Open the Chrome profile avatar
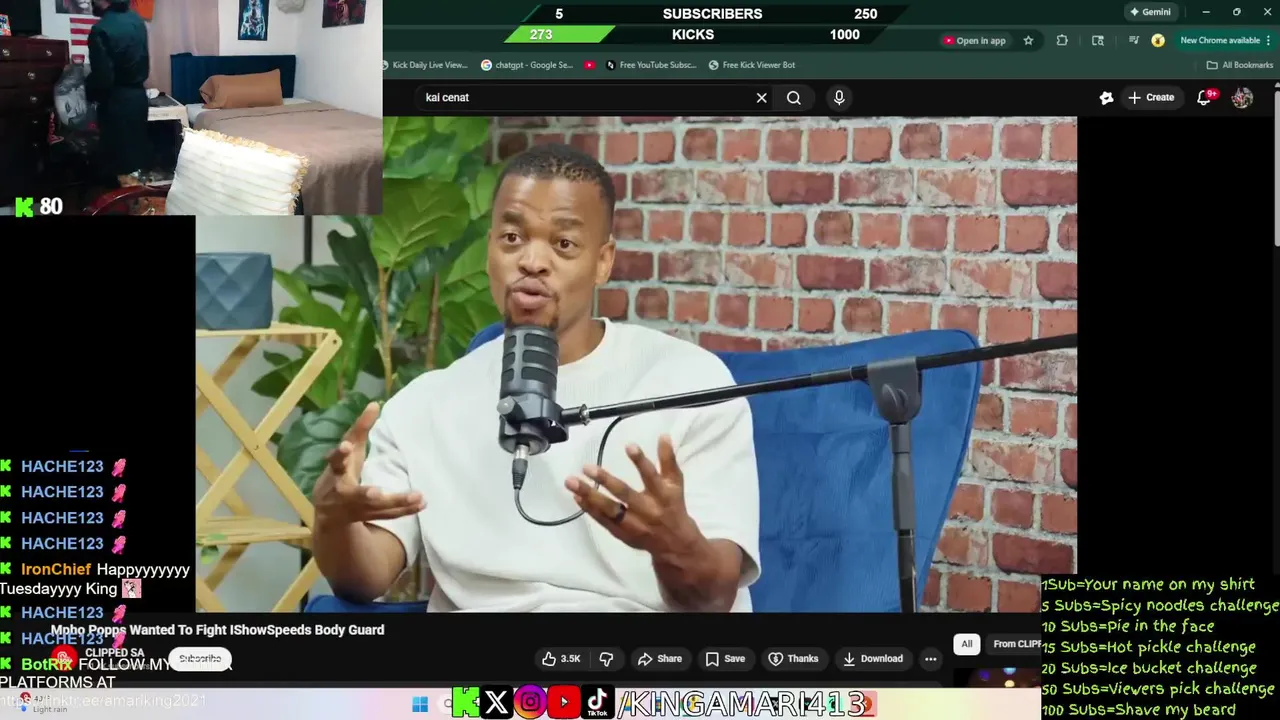 [1158, 41]
